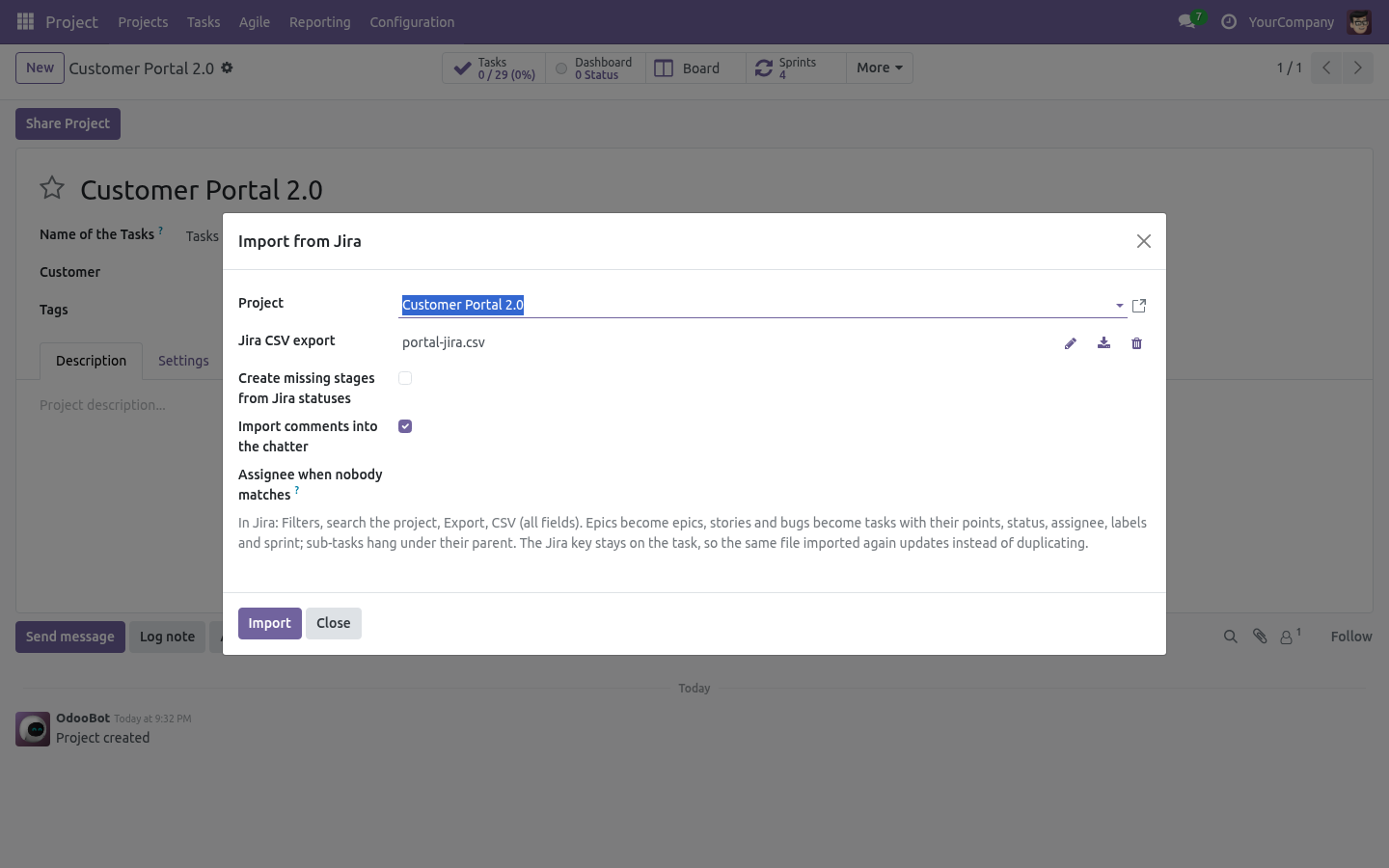Delete the uploaded Jira CSV file

1136,343
